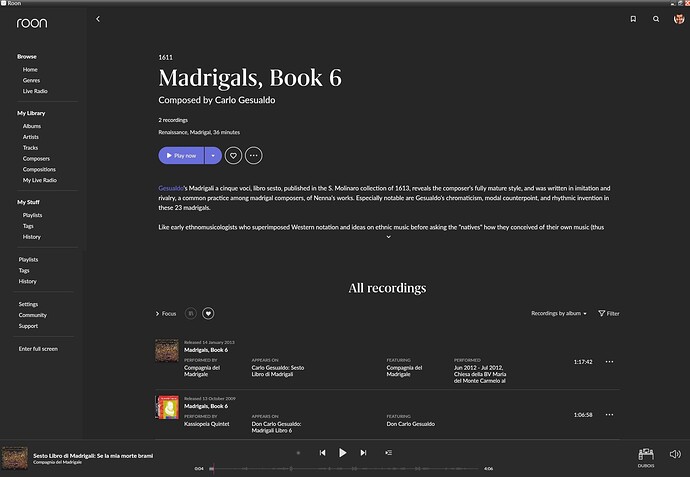Open the Filter funnel

click(x=609, y=313)
